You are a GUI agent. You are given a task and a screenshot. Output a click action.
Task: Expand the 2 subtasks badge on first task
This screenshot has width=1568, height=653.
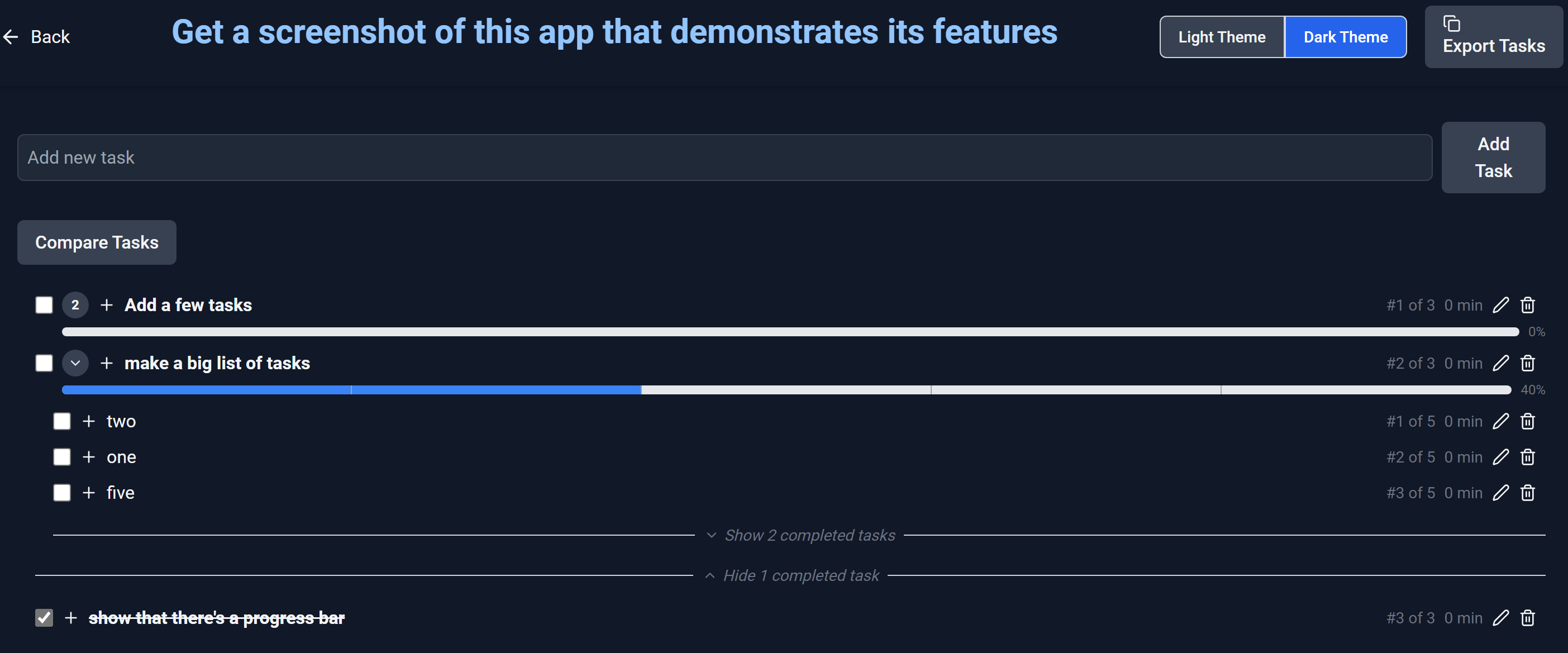pyautogui.click(x=75, y=305)
